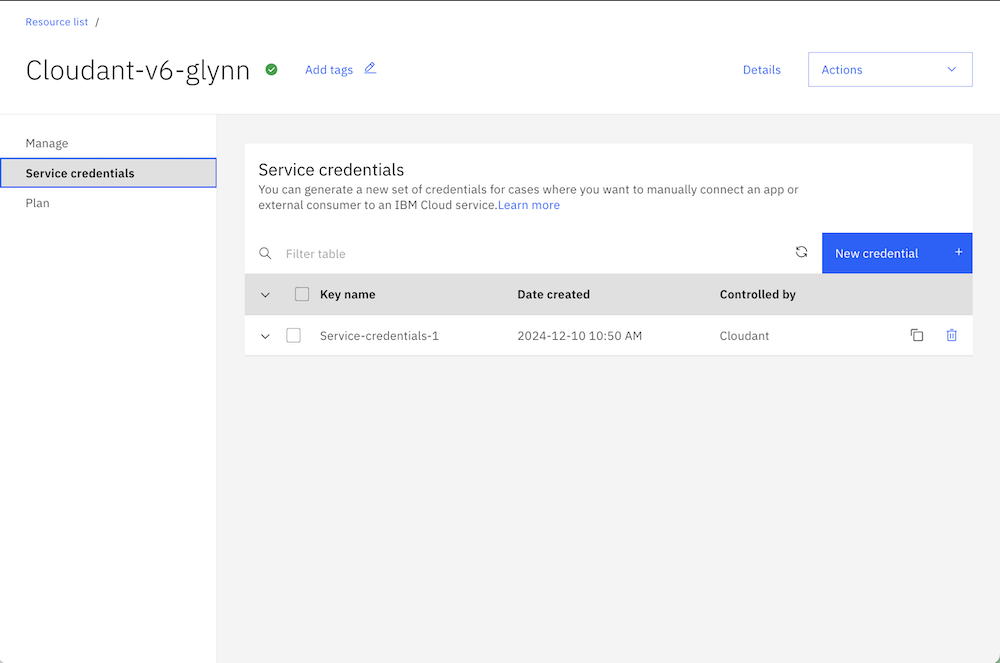This screenshot has height=663, width=1000.
Task: Click the Add tags link
Action: (328, 70)
